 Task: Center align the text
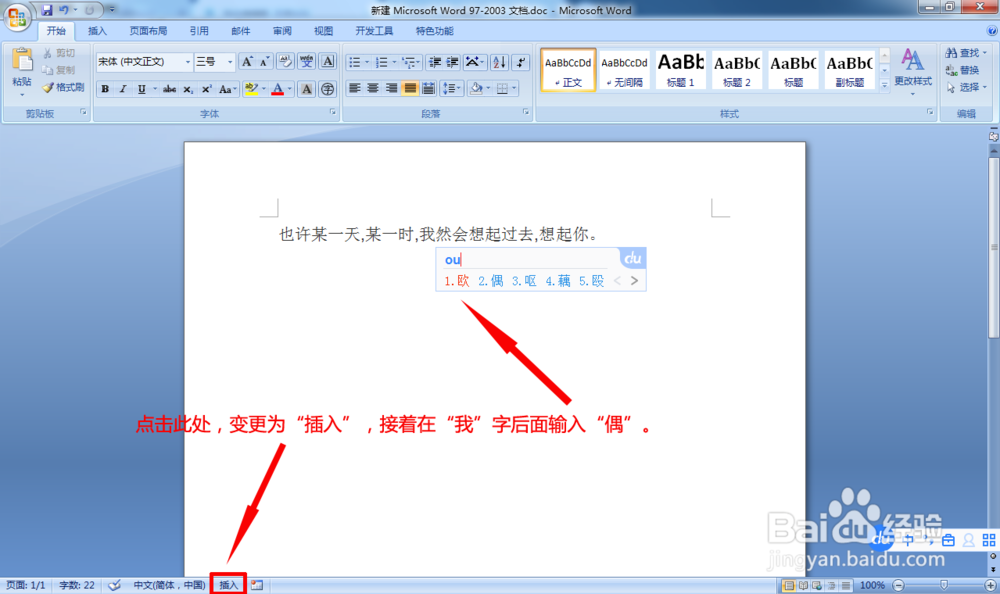pos(373,89)
